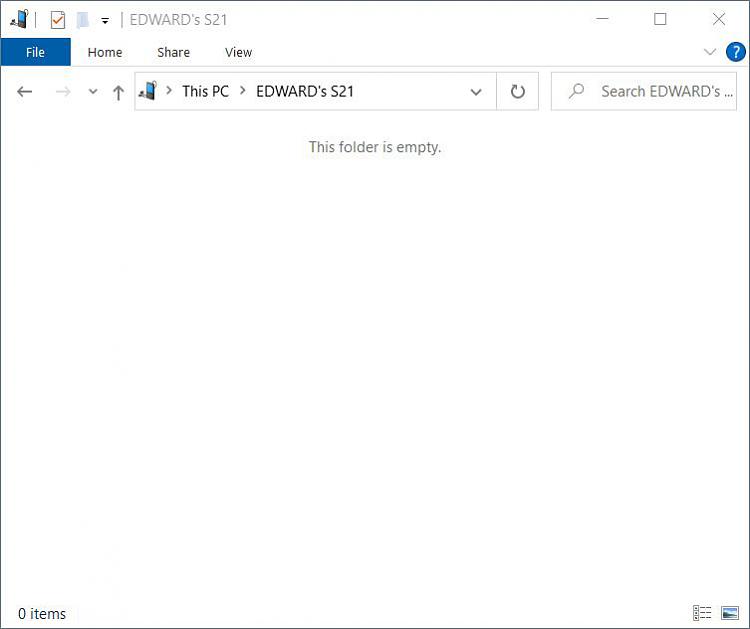Click the Properties checkmark quick access icon

(x=58, y=20)
